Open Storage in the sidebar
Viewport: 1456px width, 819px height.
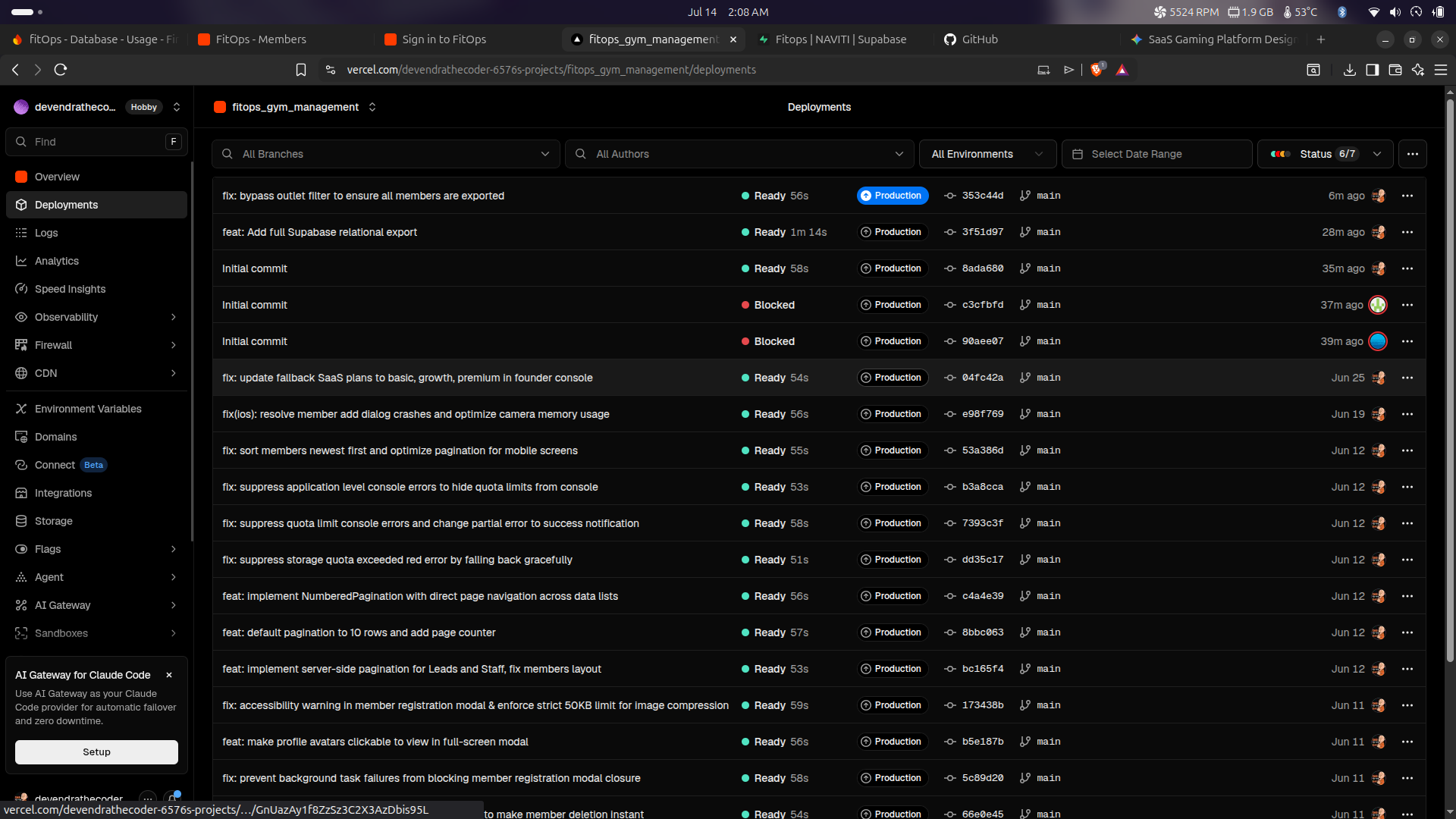[x=96, y=521]
